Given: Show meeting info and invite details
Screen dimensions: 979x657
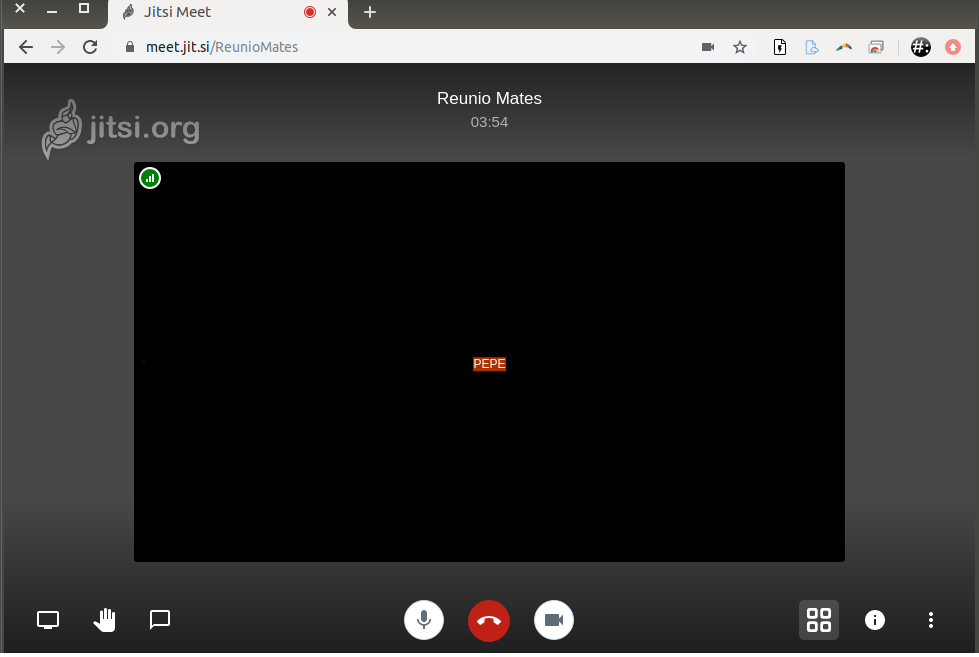Looking at the screenshot, I should click(x=875, y=620).
